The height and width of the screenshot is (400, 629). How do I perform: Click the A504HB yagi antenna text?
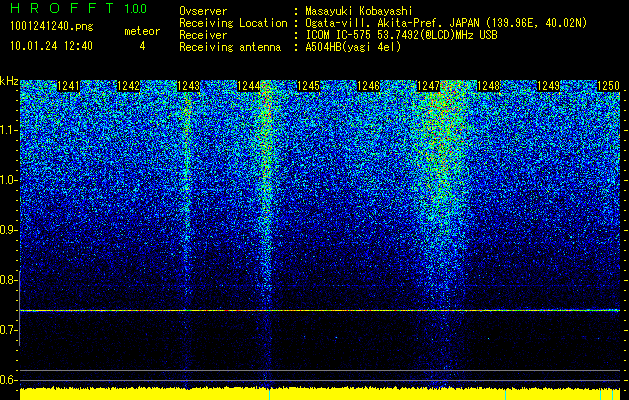pos(353,47)
